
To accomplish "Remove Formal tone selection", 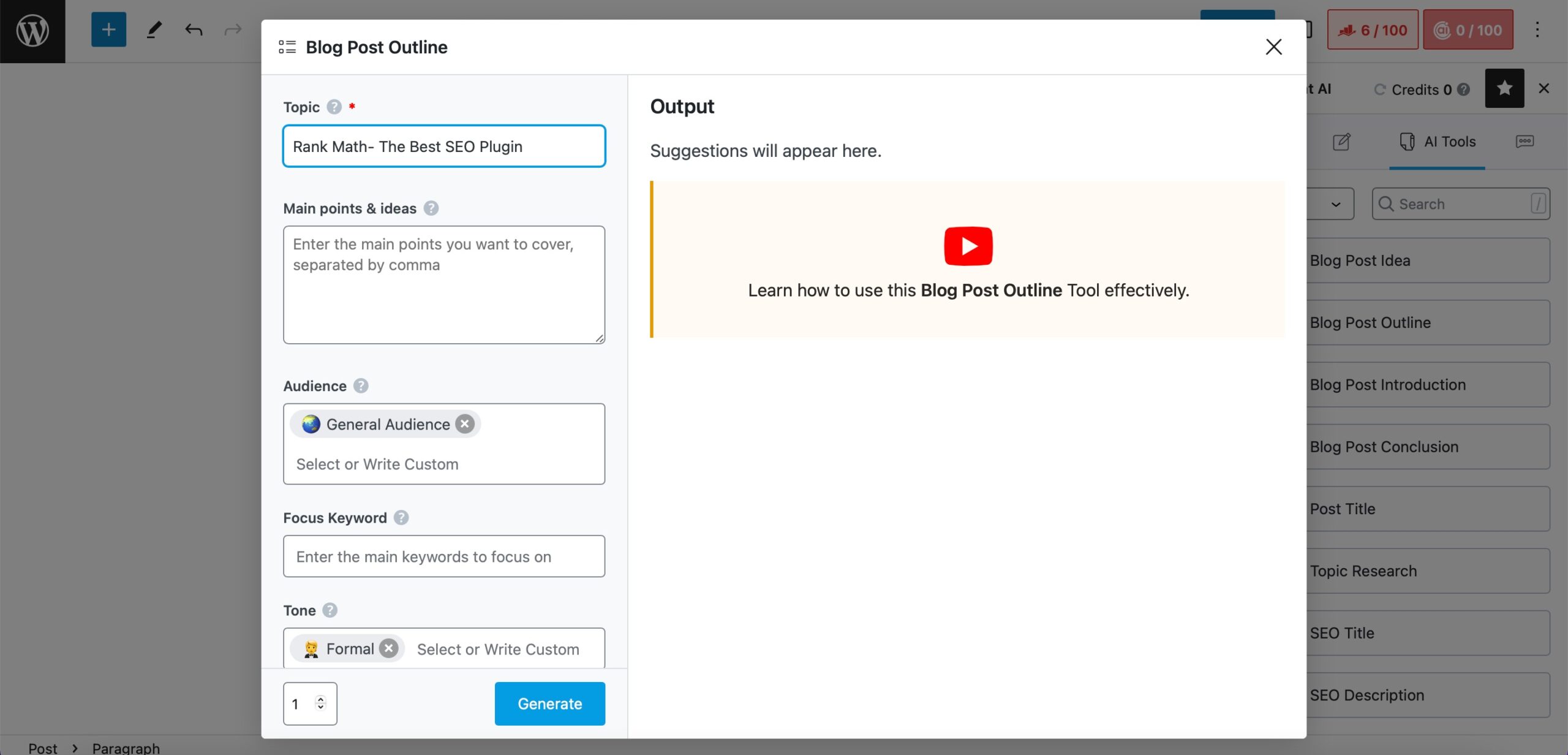I will click(388, 648).
